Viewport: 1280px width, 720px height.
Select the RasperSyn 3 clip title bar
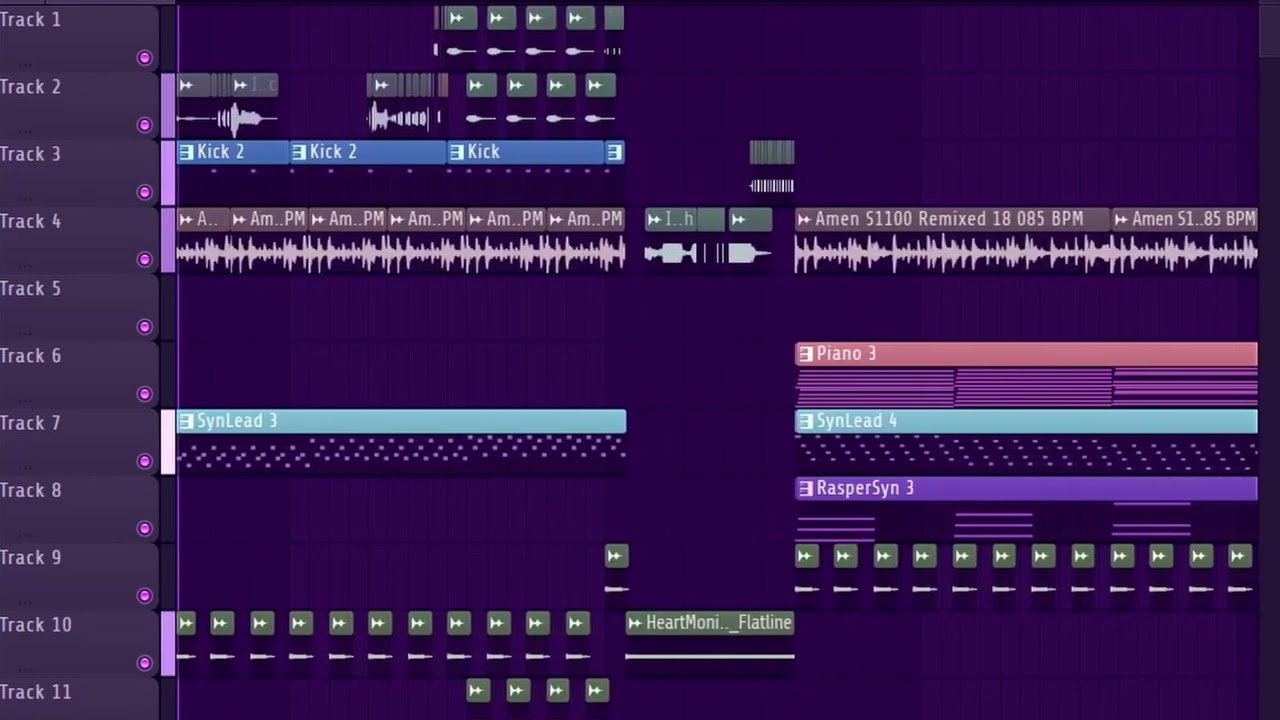[1026, 488]
